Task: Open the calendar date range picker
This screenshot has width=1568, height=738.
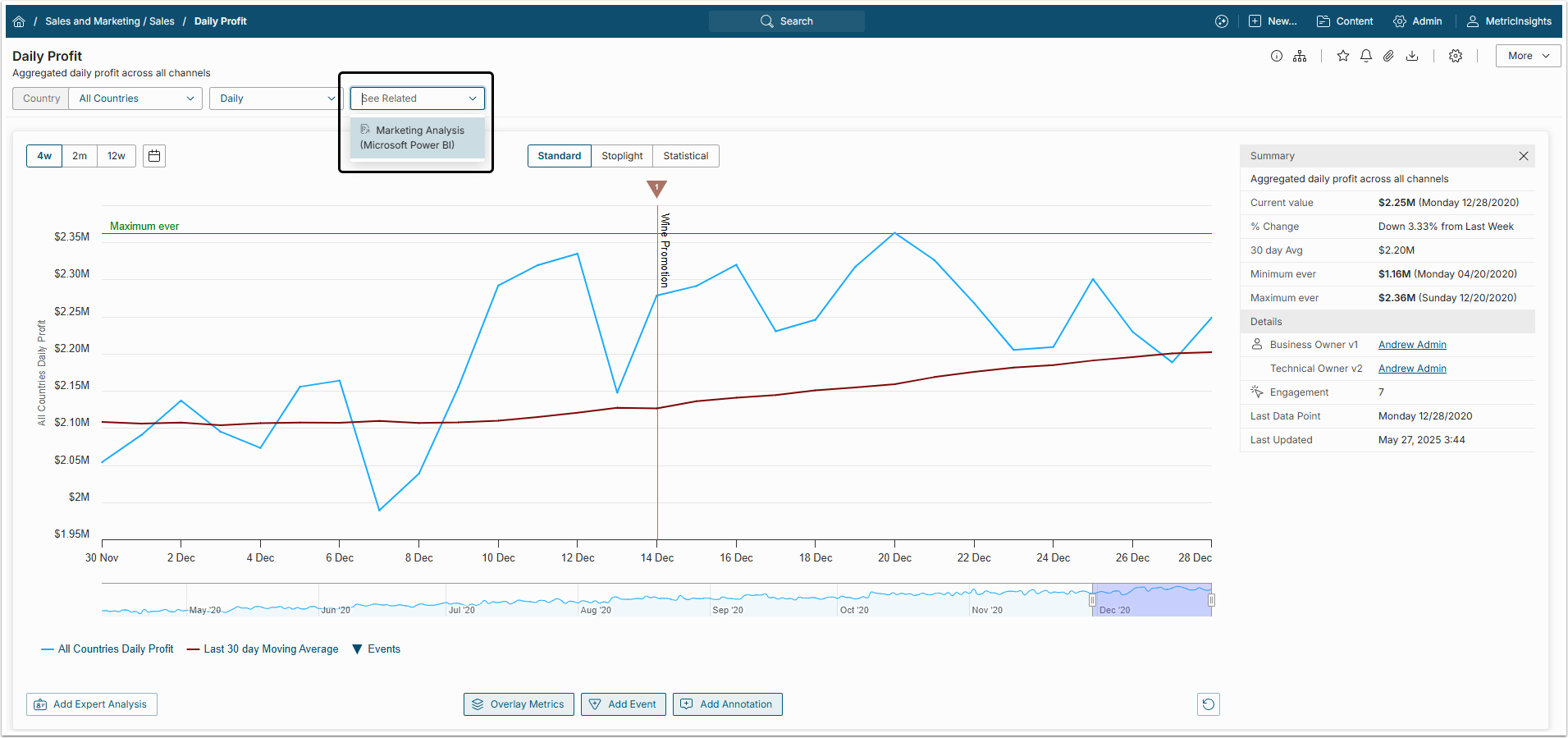Action: 154,156
